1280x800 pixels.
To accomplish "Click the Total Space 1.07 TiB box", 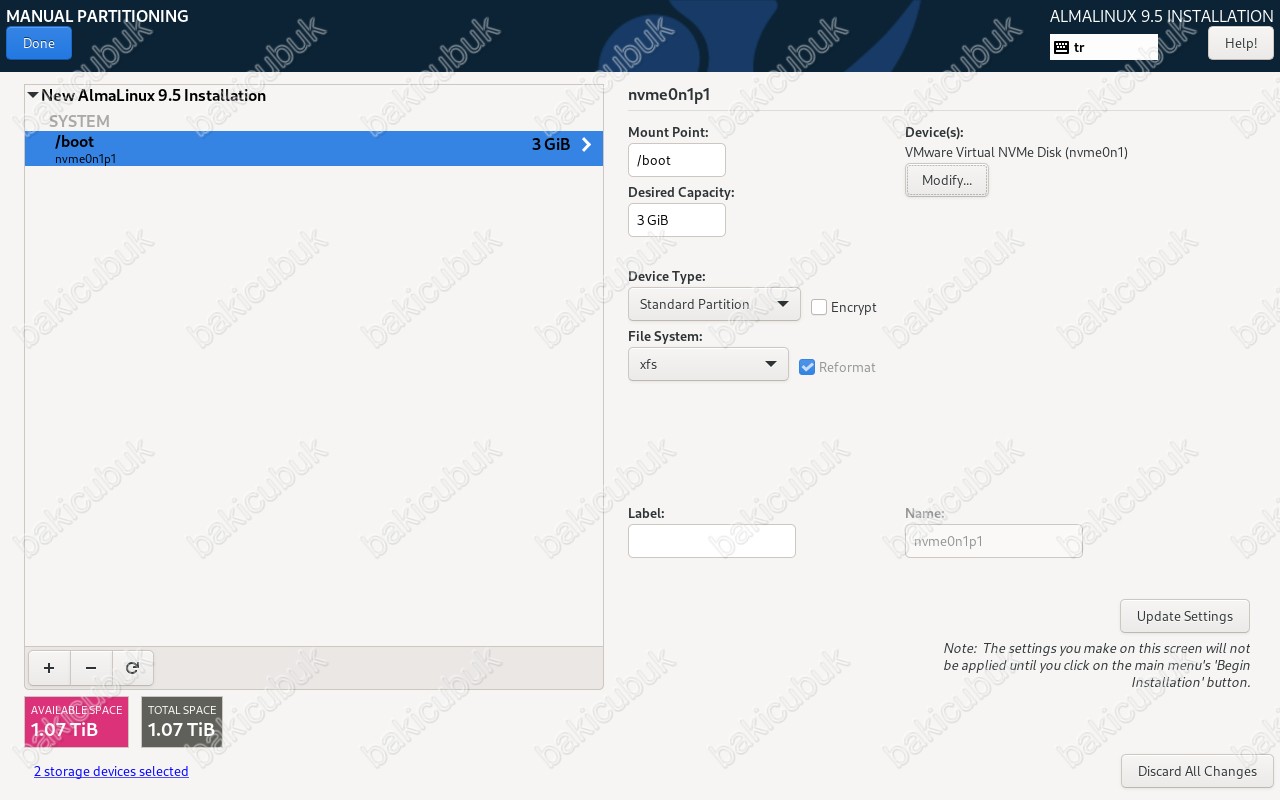I will 182,722.
